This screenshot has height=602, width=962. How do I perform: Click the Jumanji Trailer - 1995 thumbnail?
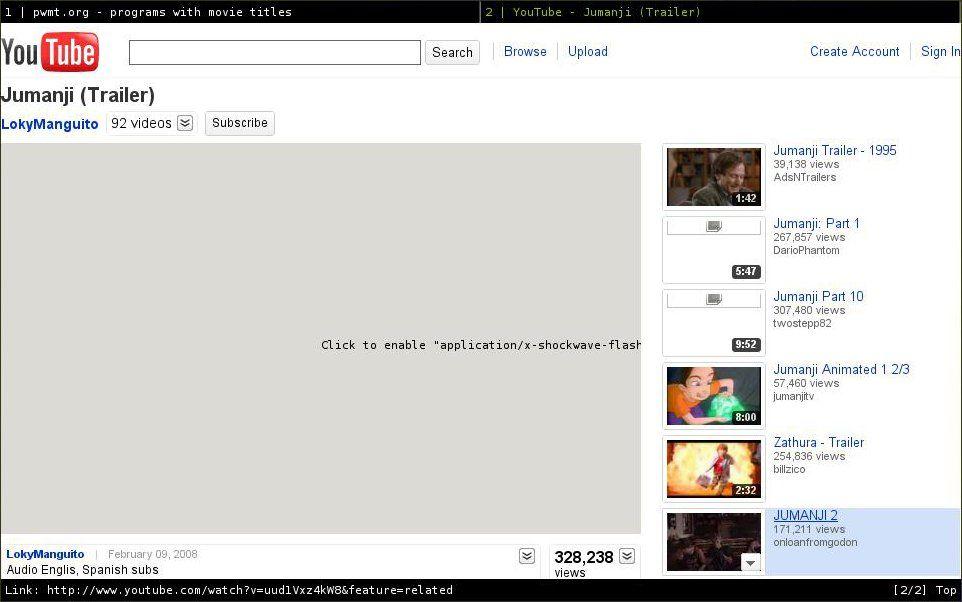tap(714, 177)
